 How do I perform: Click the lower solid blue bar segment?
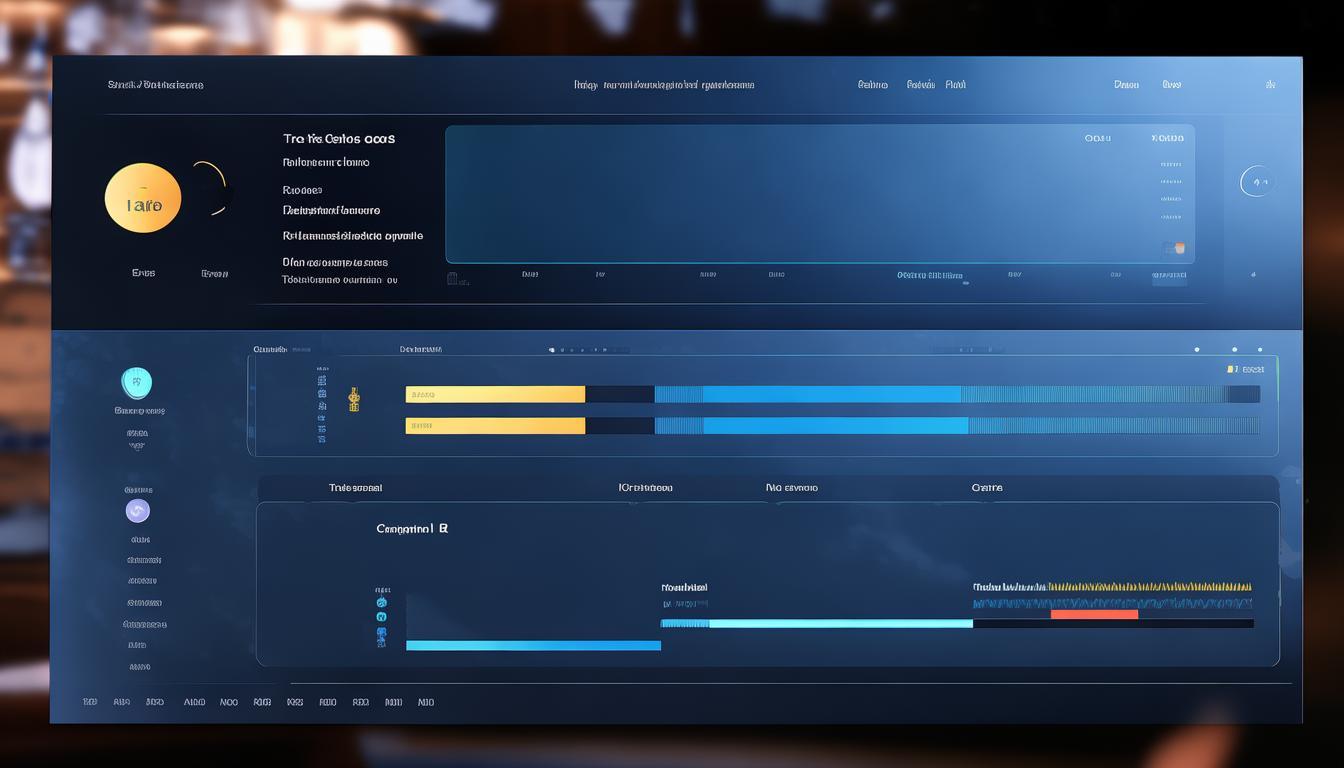click(836, 426)
